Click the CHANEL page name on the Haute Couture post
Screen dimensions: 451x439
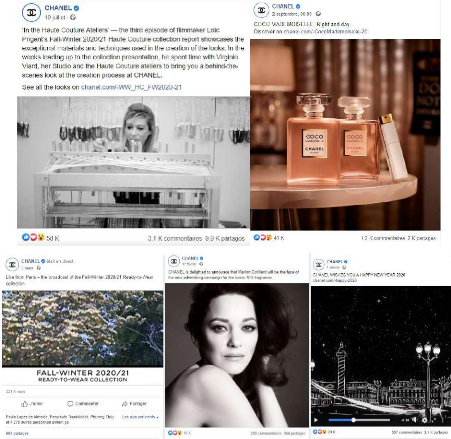click(58, 8)
